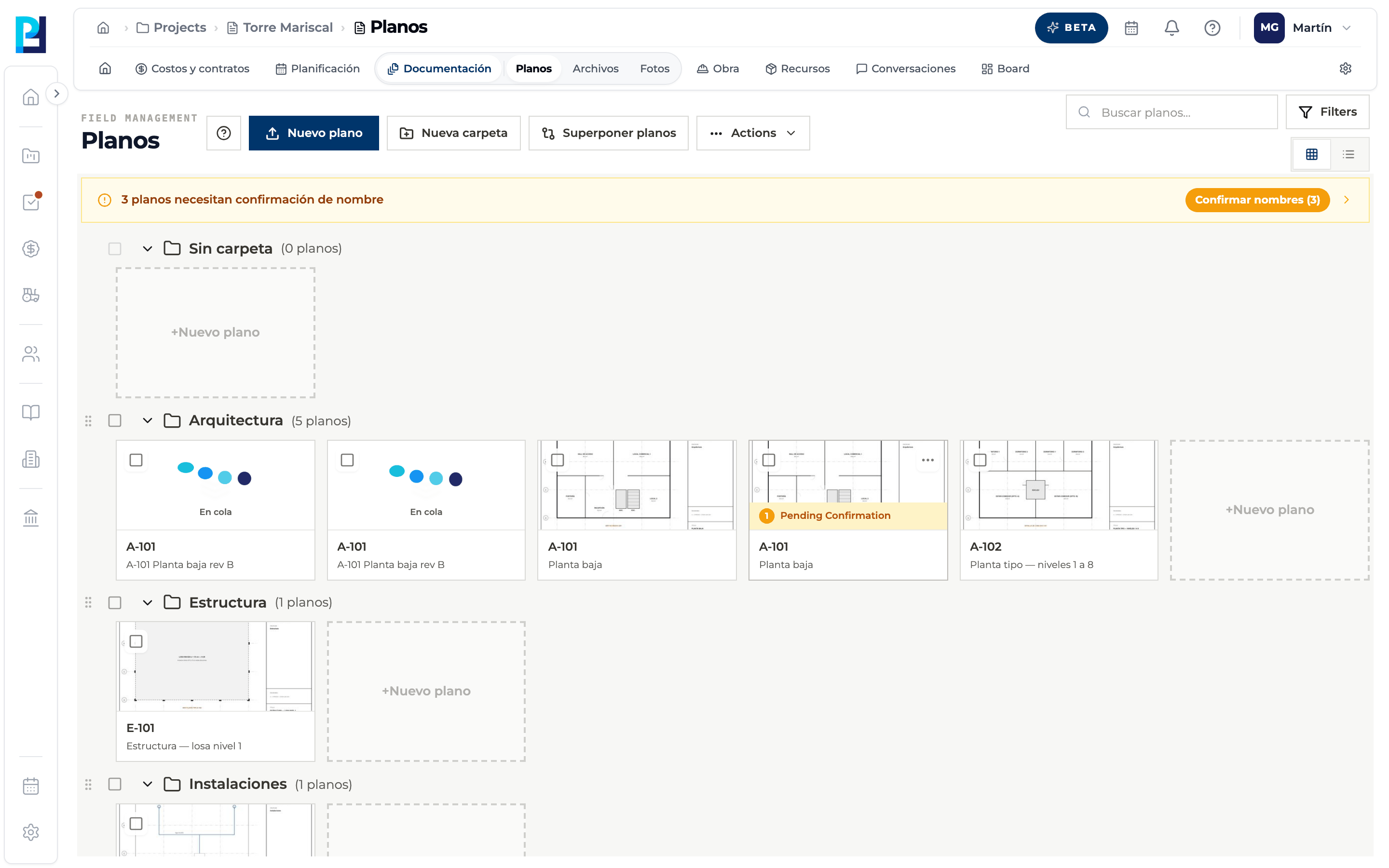Open the Martín user menu
This screenshot has height=868, width=1389.
coord(1304,27)
